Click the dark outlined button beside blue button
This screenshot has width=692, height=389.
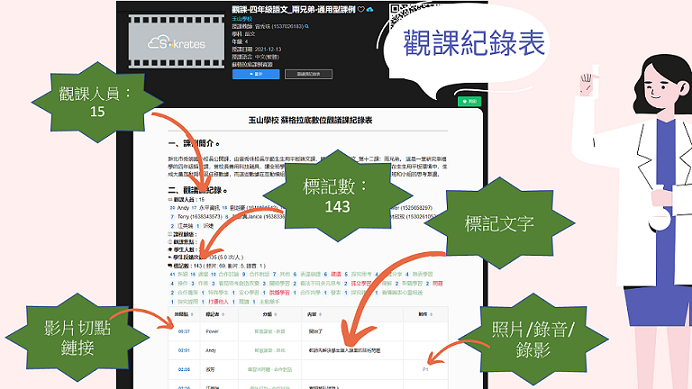(x=308, y=74)
